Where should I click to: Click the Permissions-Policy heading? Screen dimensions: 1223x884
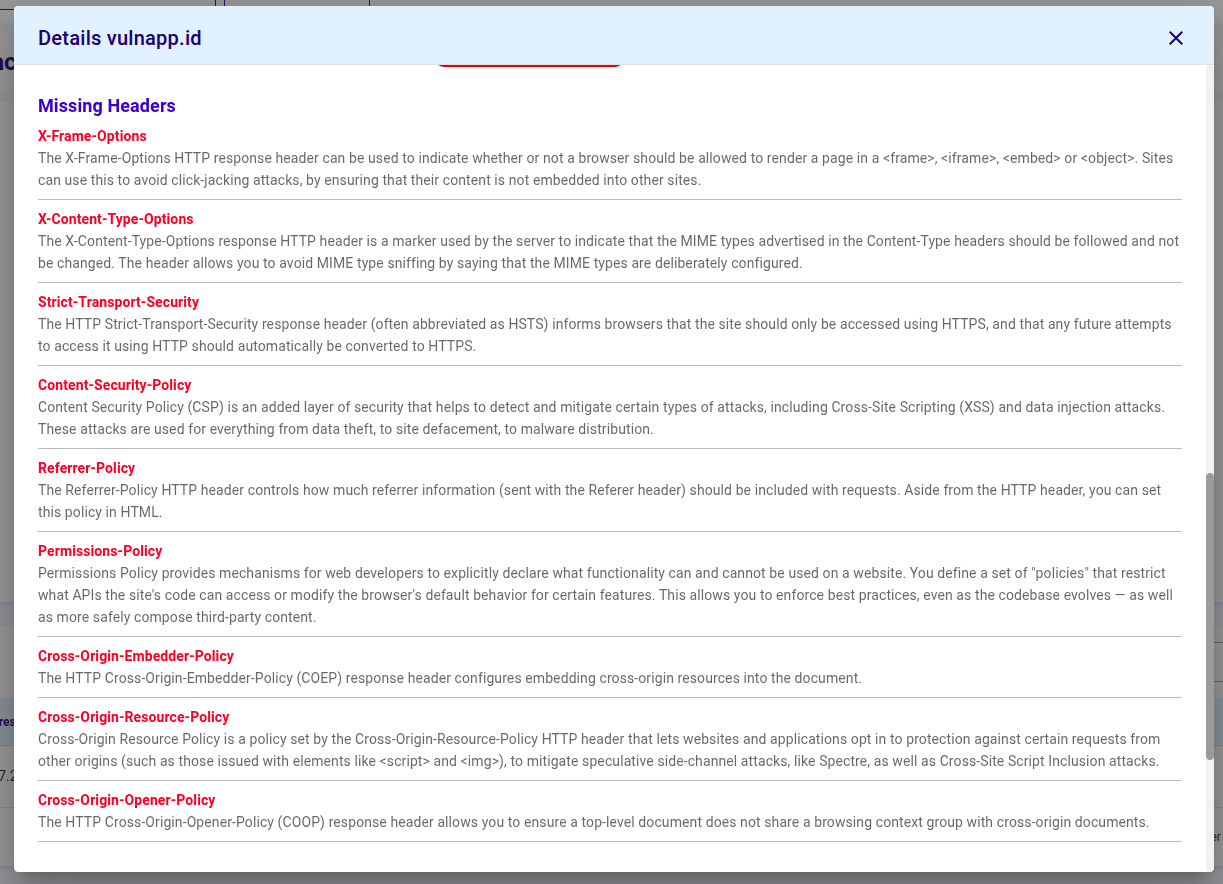(100, 551)
